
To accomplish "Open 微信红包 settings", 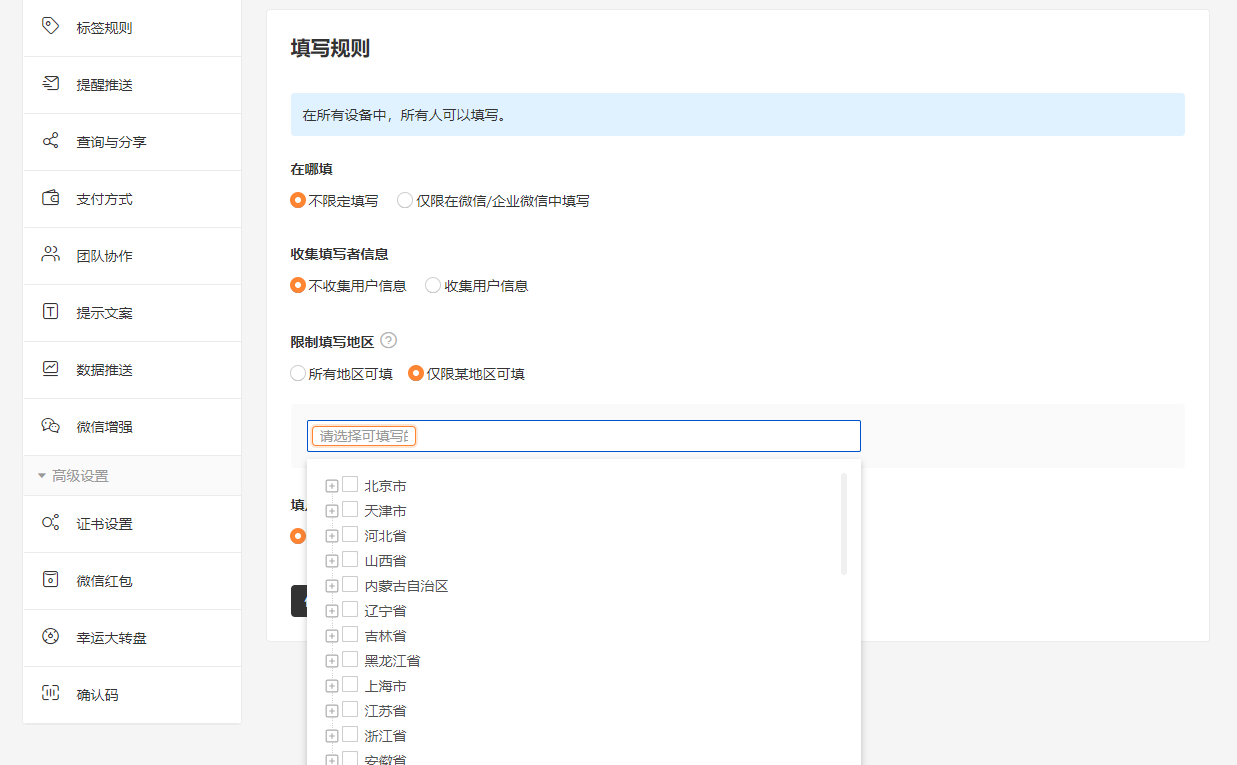I will tap(132, 581).
